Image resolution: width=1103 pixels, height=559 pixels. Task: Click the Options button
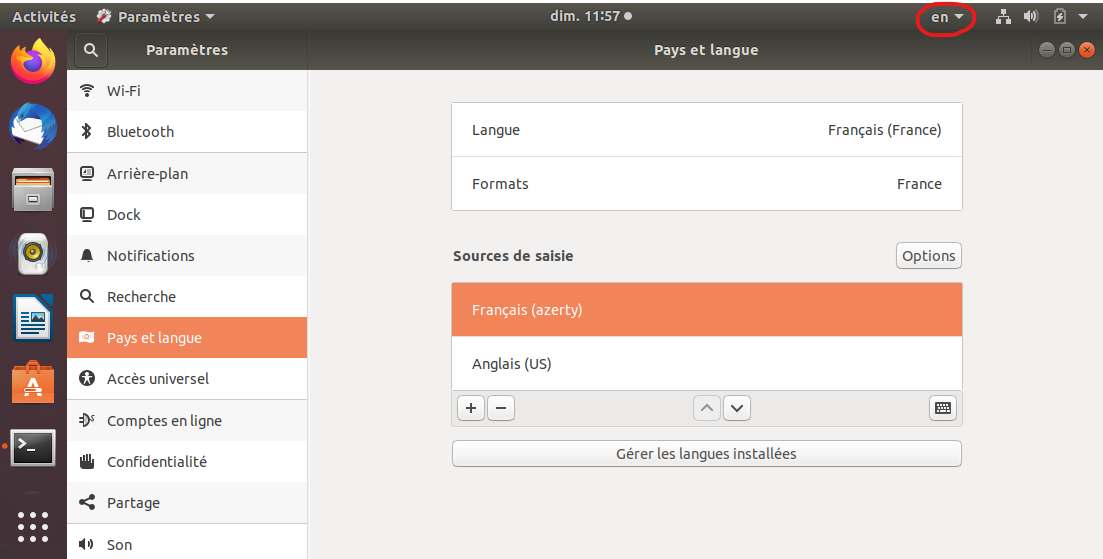click(928, 256)
